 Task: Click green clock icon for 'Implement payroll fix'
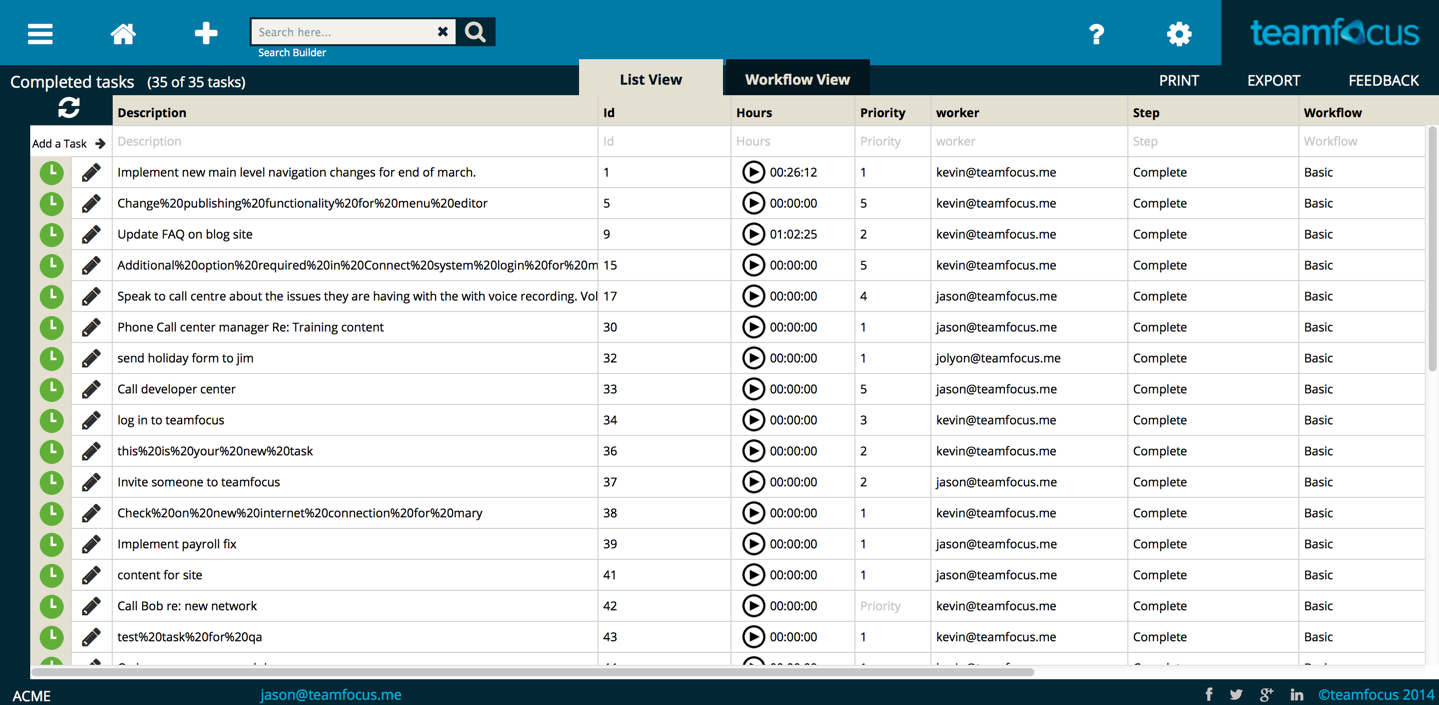pyautogui.click(x=52, y=545)
